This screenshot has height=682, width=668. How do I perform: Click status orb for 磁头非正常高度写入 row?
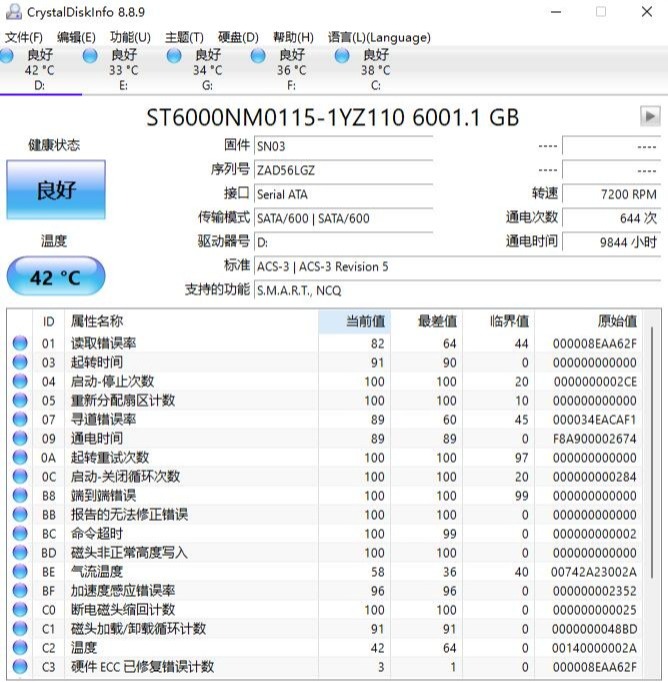click(20, 552)
